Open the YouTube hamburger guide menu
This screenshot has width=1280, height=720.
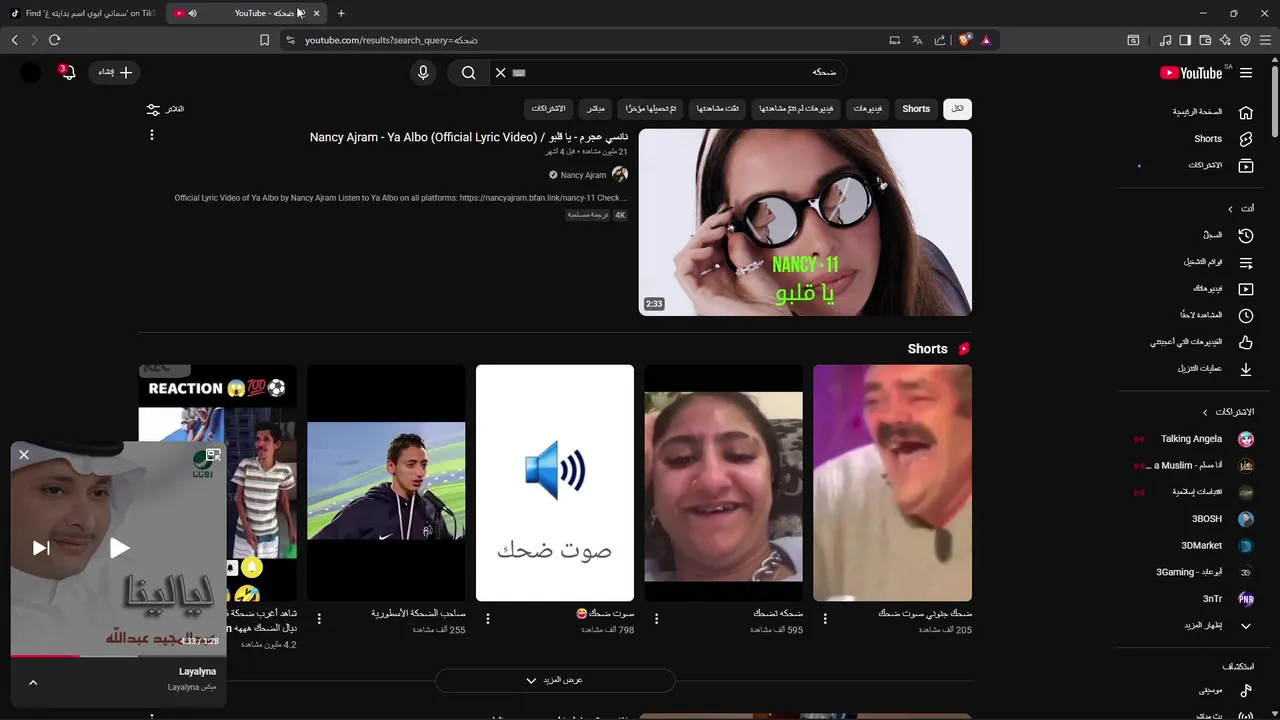point(1246,73)
